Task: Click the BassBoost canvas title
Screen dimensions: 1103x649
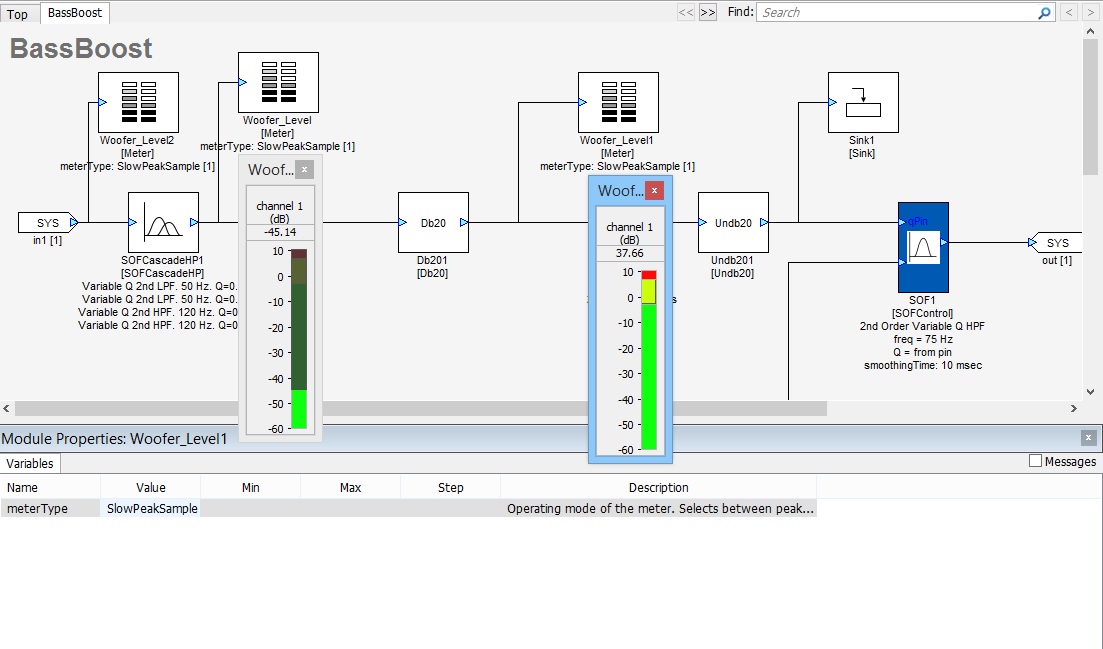Action: click(81, 49)
